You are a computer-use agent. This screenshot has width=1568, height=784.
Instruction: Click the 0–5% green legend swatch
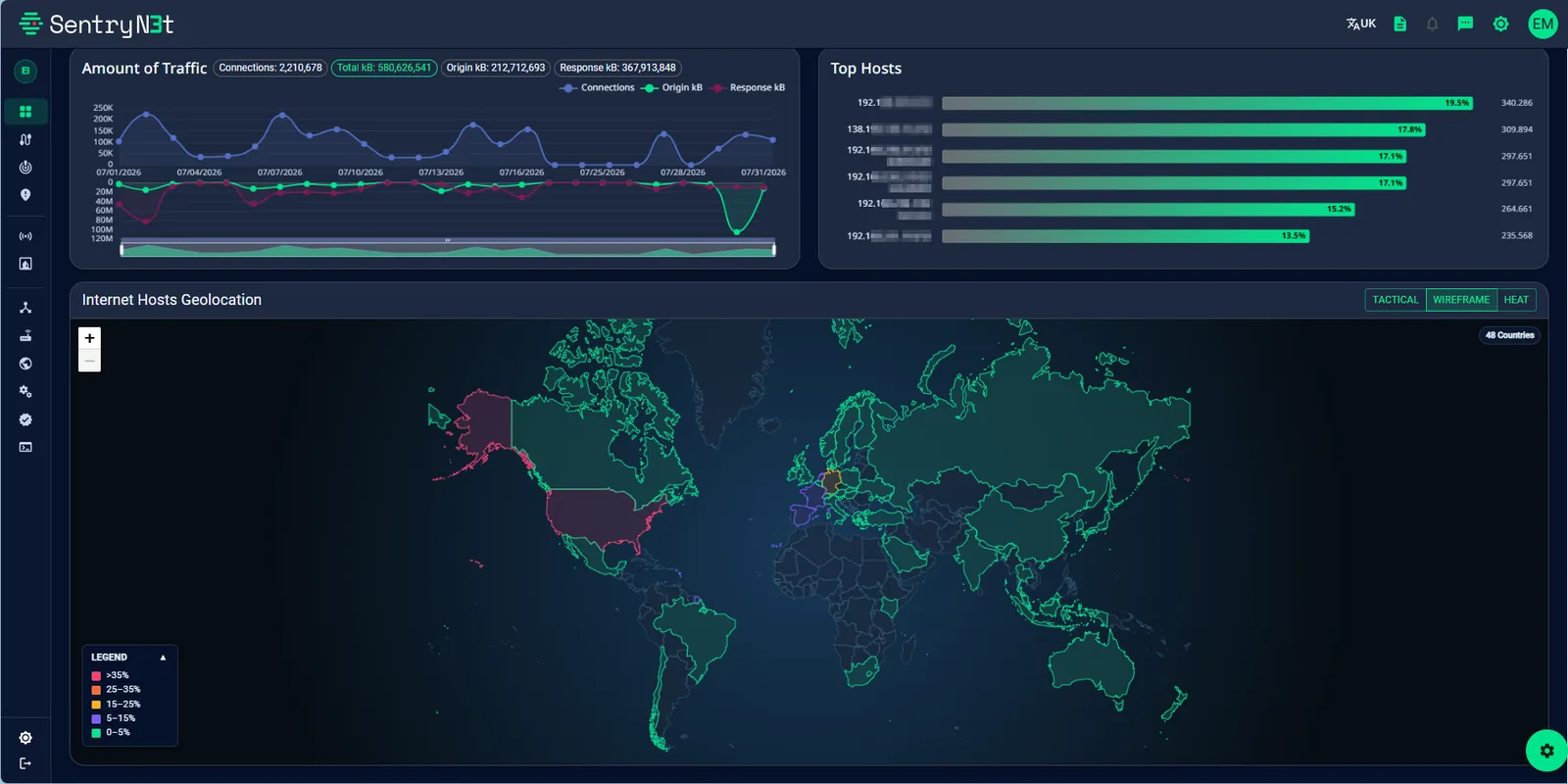(x=96, y=732)
